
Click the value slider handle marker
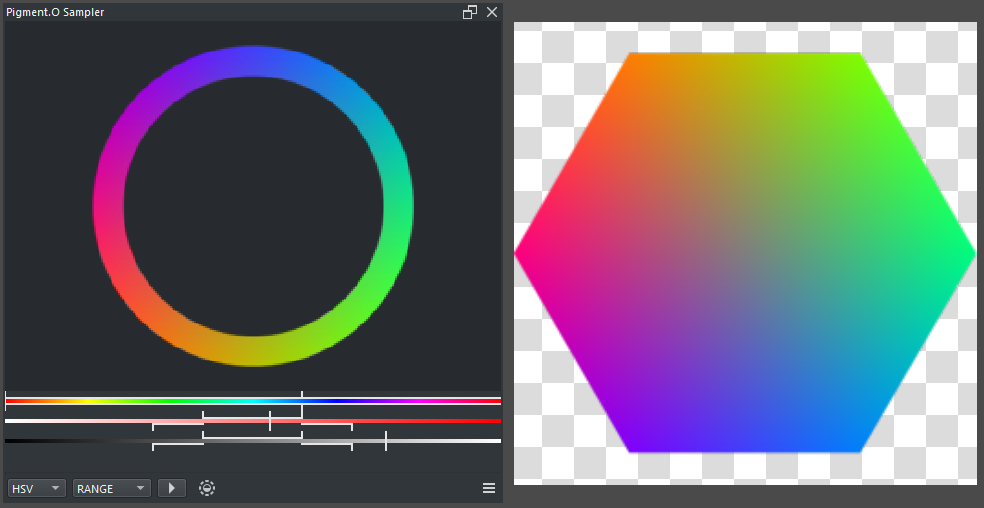(386, 441)
